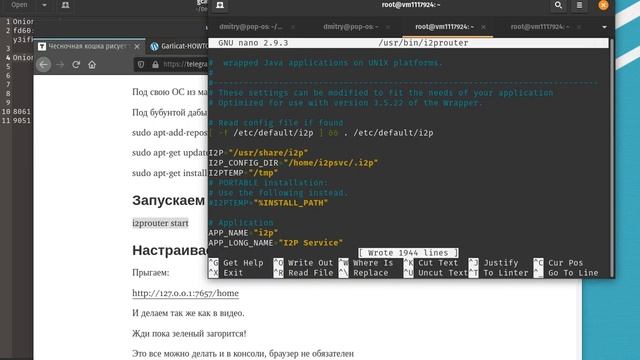Click the browser forward arrow
The width and height of the screenshot is (640, 360).
(x=60, y=64)
